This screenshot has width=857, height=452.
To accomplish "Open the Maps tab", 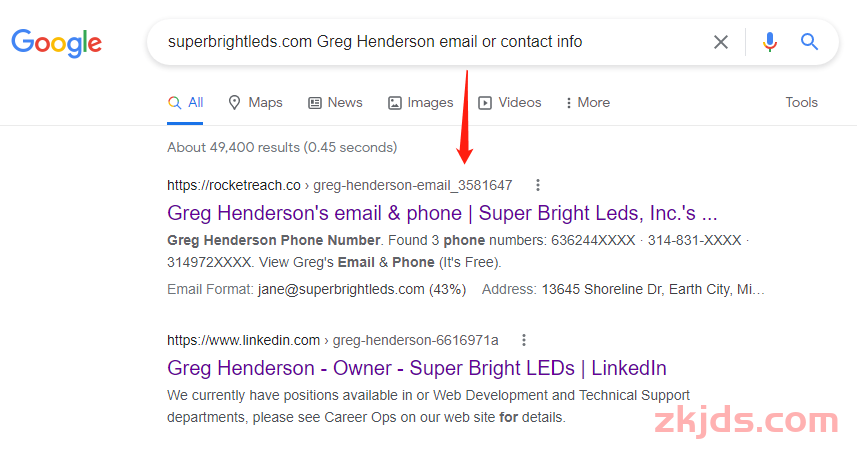I will [255, 102].
